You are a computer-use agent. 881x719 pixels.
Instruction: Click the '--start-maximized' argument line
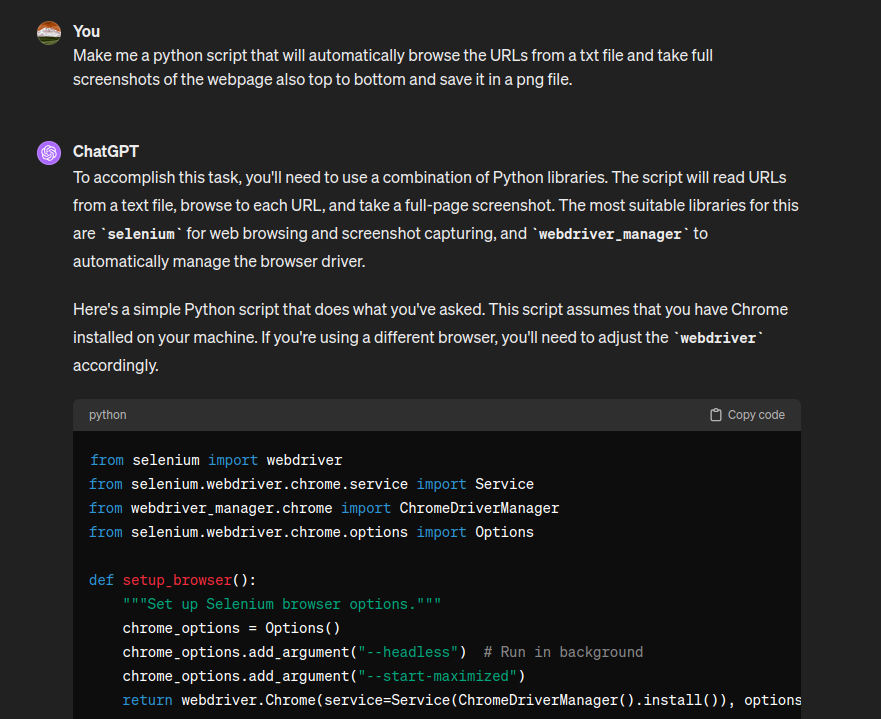[x=324, y=676]
